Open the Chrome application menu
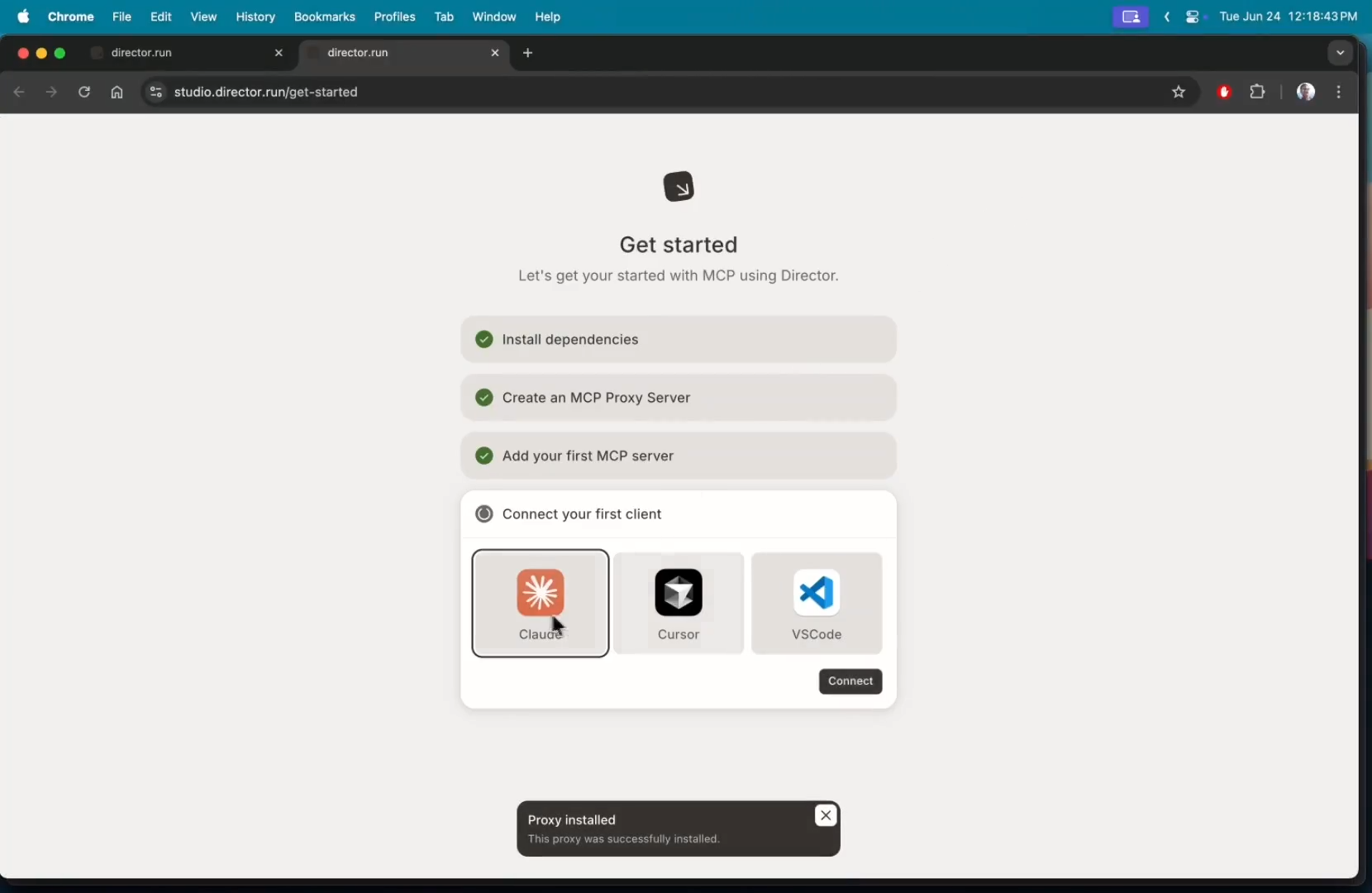Viewport: 1372px width, 893px height. 71,17
